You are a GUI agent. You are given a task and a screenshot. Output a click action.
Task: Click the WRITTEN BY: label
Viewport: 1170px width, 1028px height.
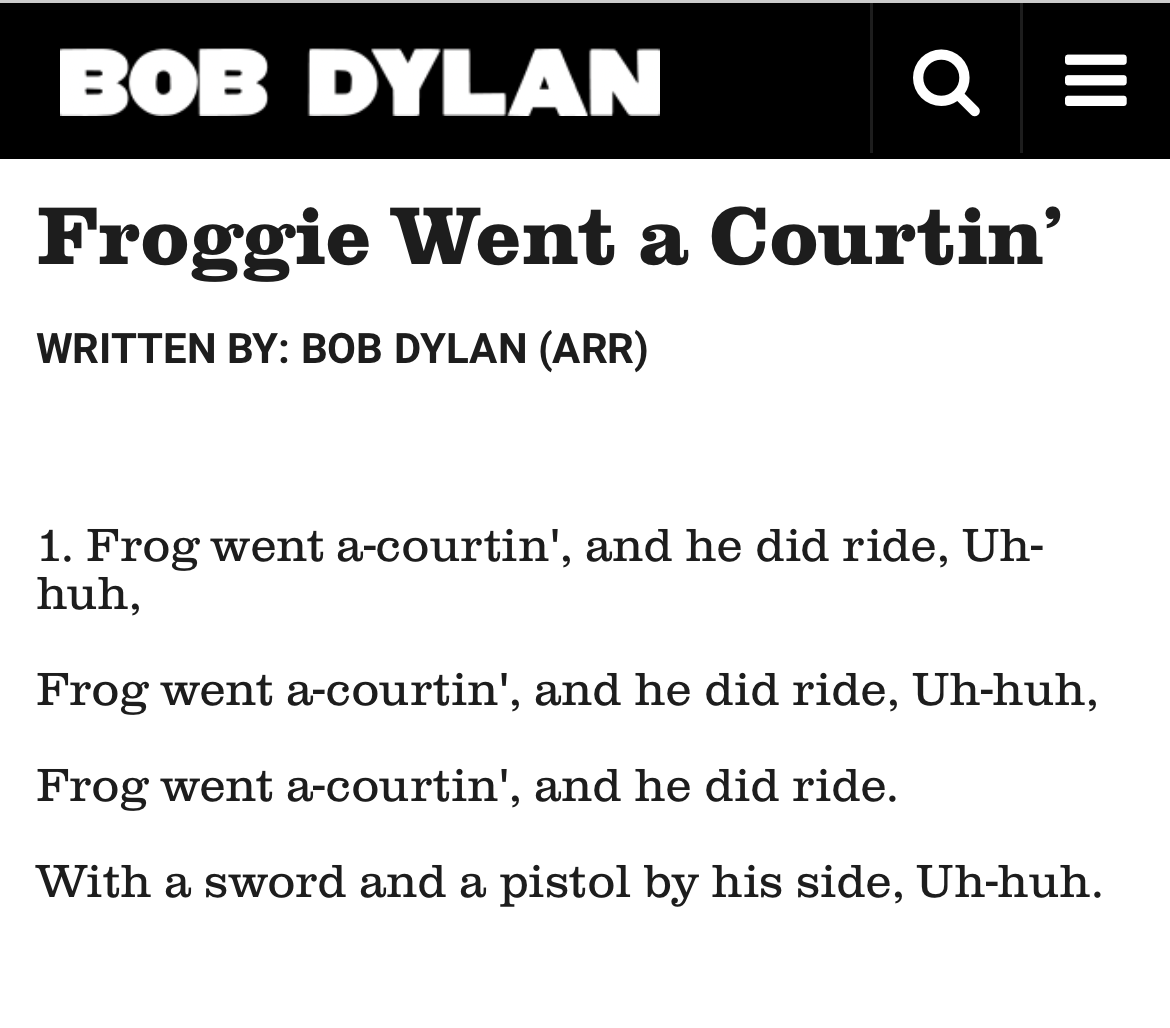[163, 348]
